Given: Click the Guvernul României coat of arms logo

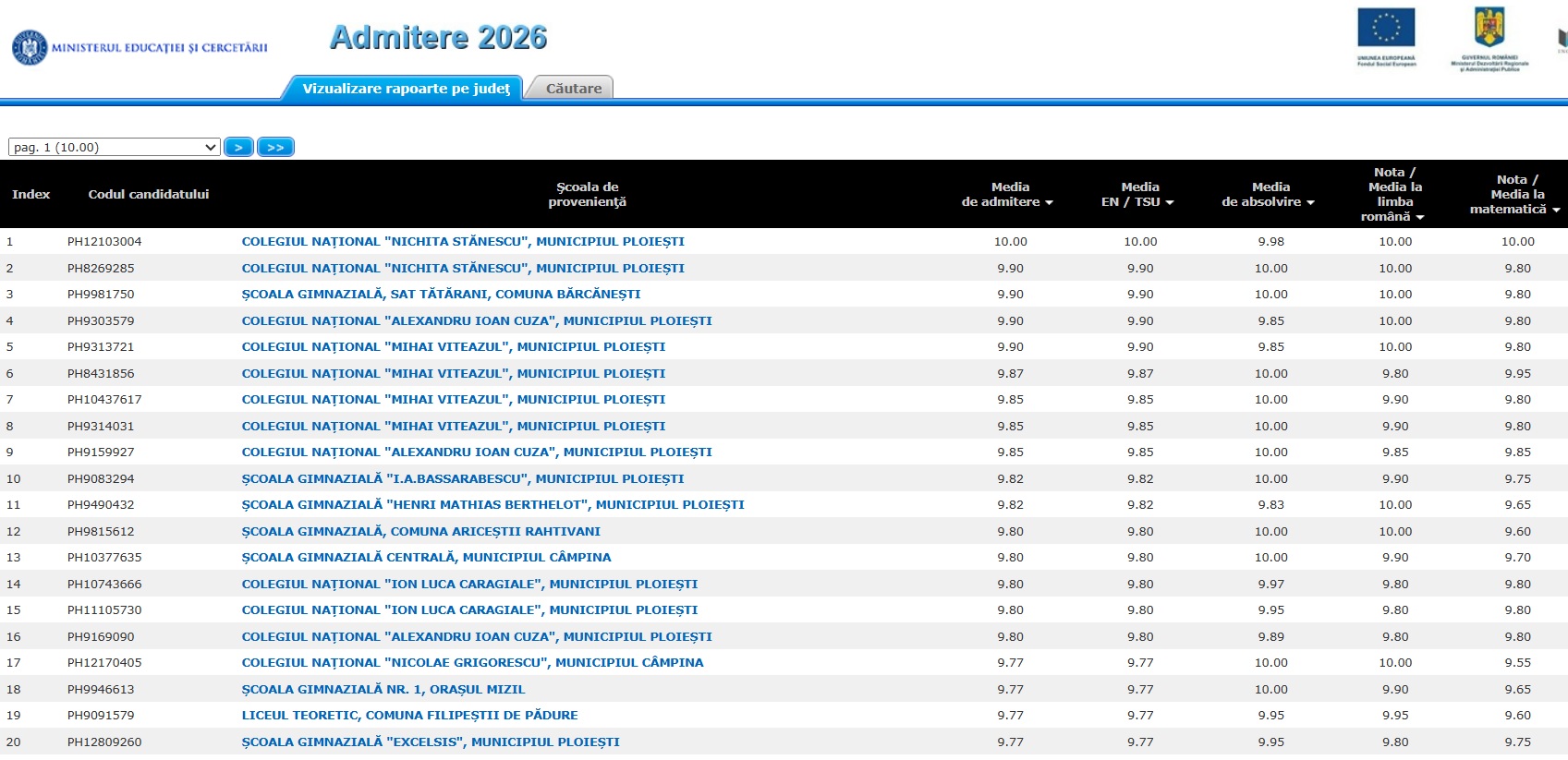Looking at the screenshot, I should click(1489, 39).
